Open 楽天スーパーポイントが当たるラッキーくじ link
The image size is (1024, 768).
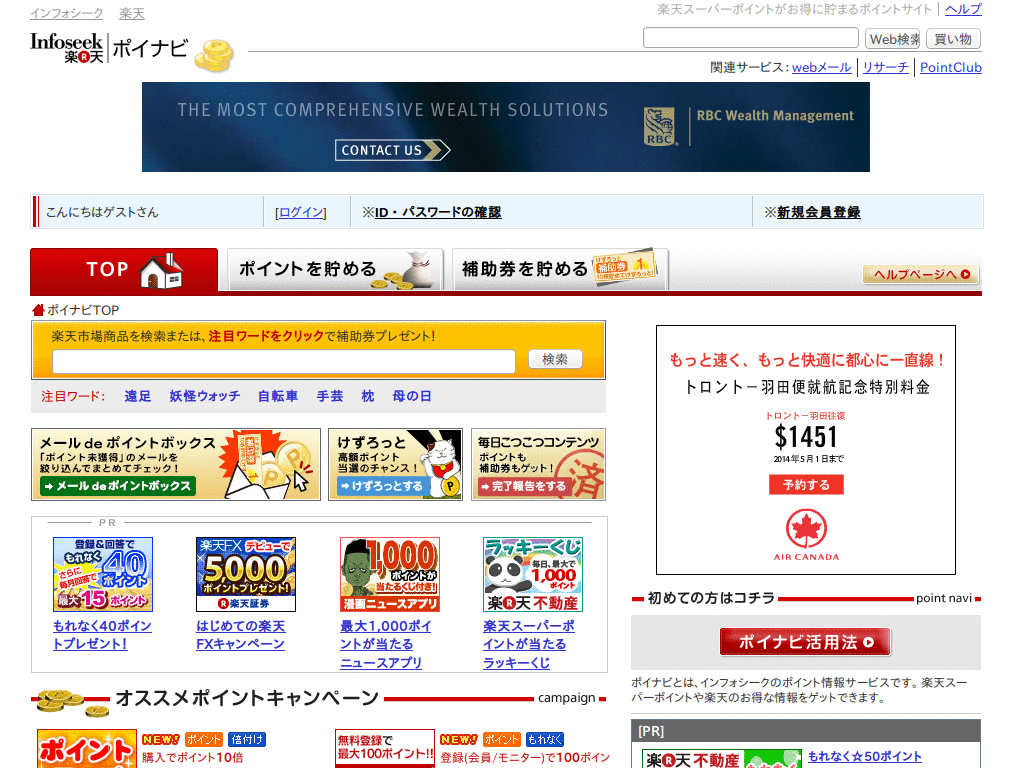(x=529, y=644)
